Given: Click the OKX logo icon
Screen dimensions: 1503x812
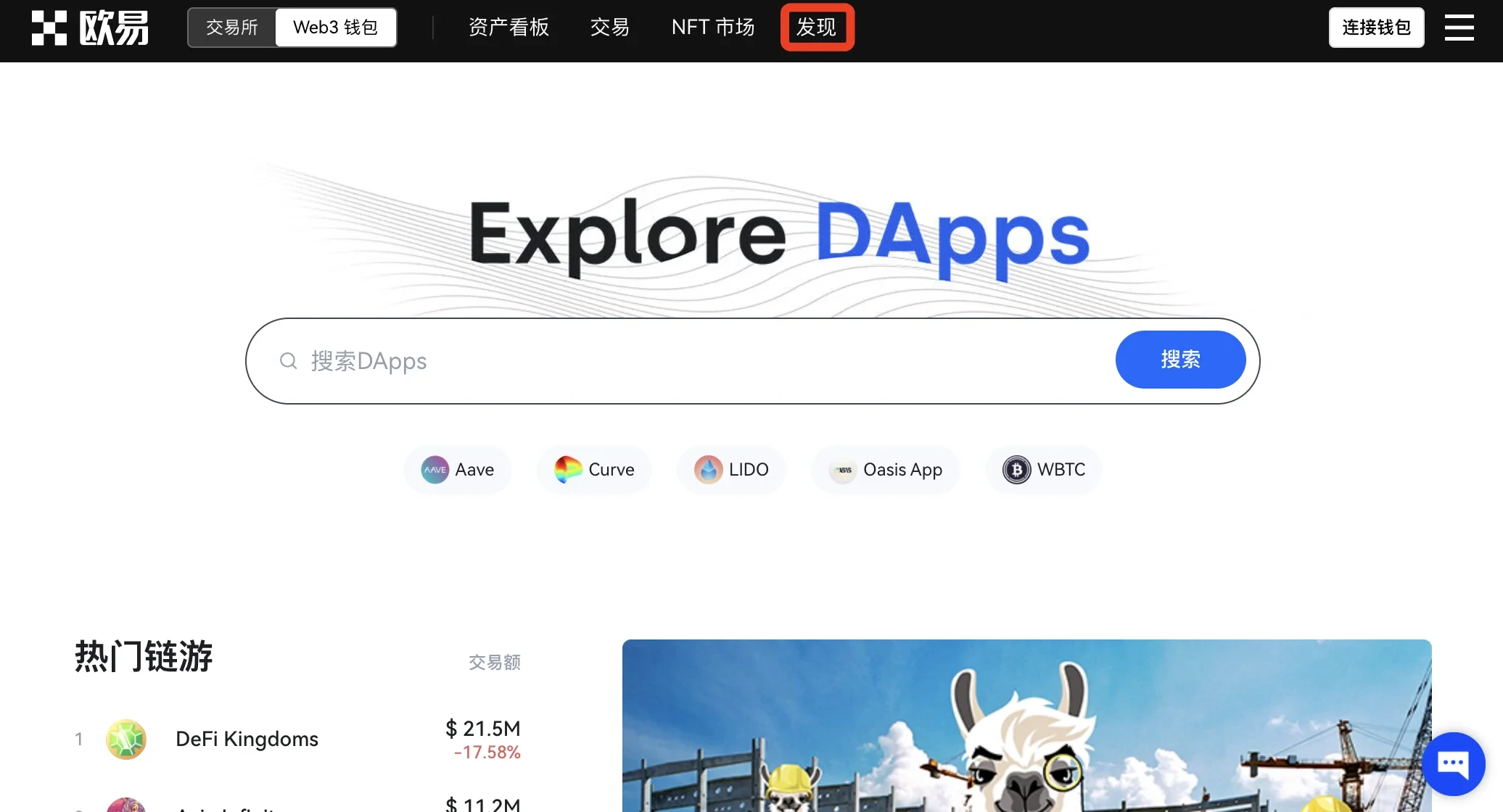Looking at the screenshot, I should coord(49,28).
